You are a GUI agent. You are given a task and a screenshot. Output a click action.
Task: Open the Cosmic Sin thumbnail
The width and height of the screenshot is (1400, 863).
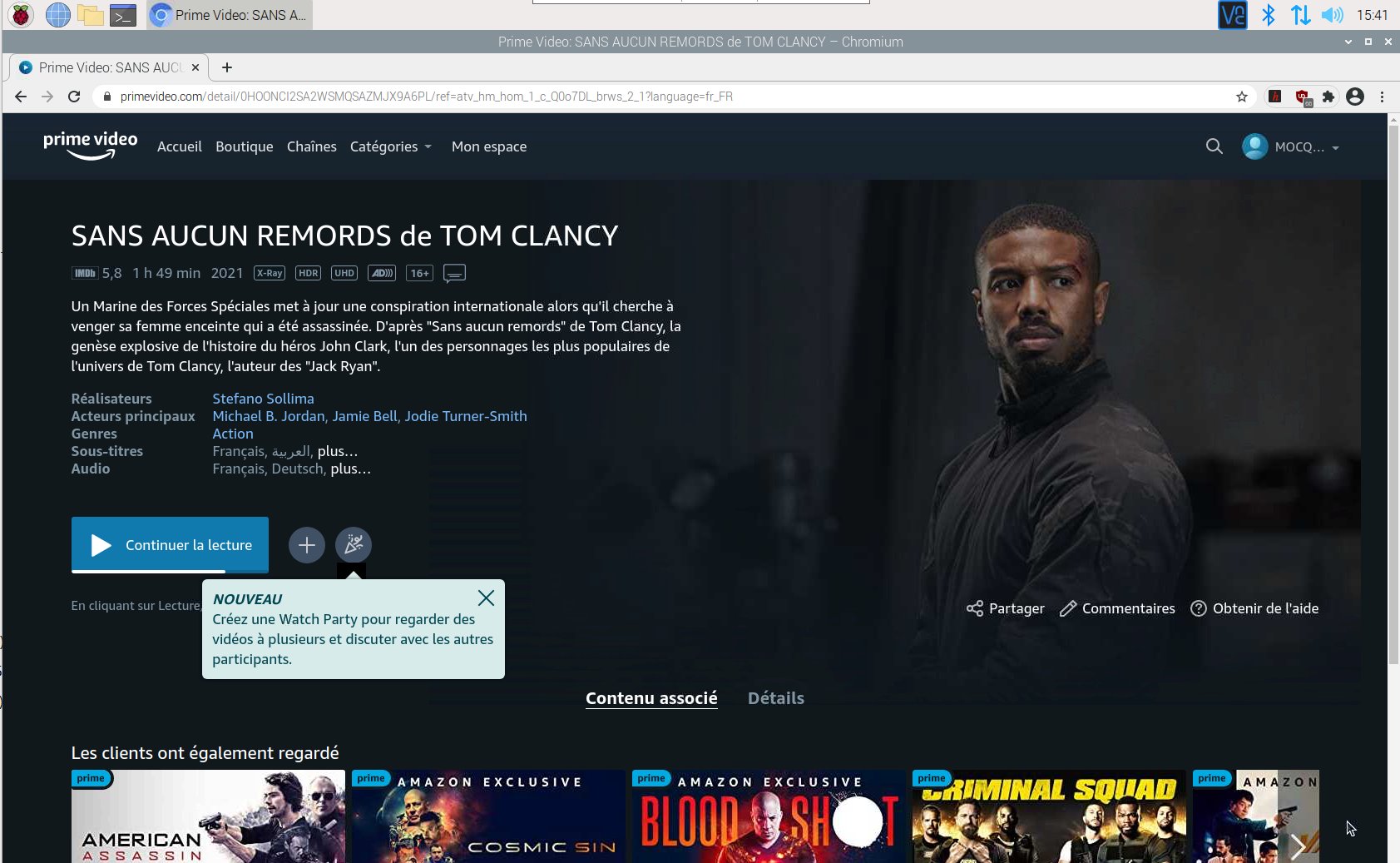[488, 816]
